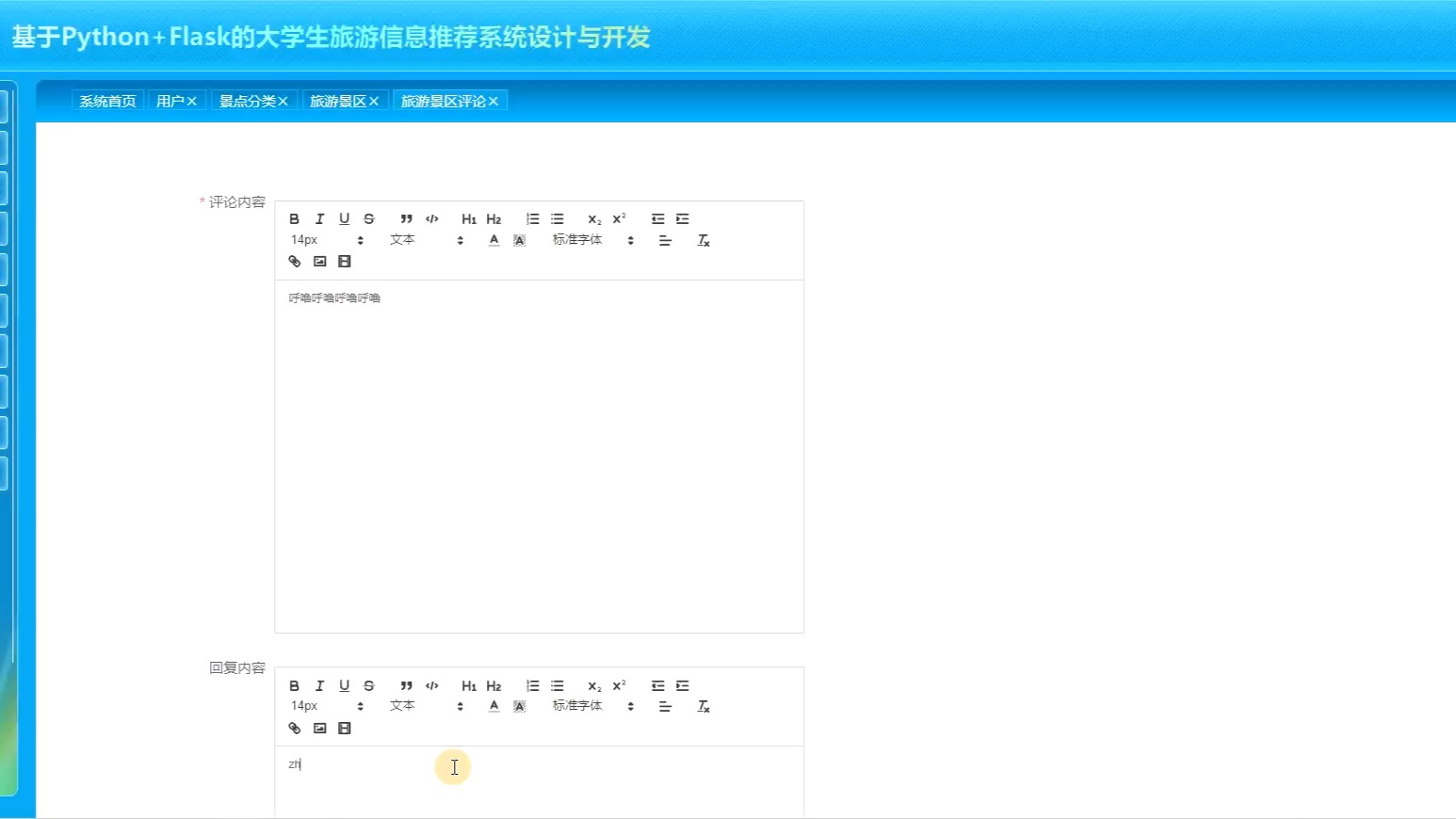Toggle underline in 回复内容 editor
The image size is (1456, 819).
click(344, 686)
